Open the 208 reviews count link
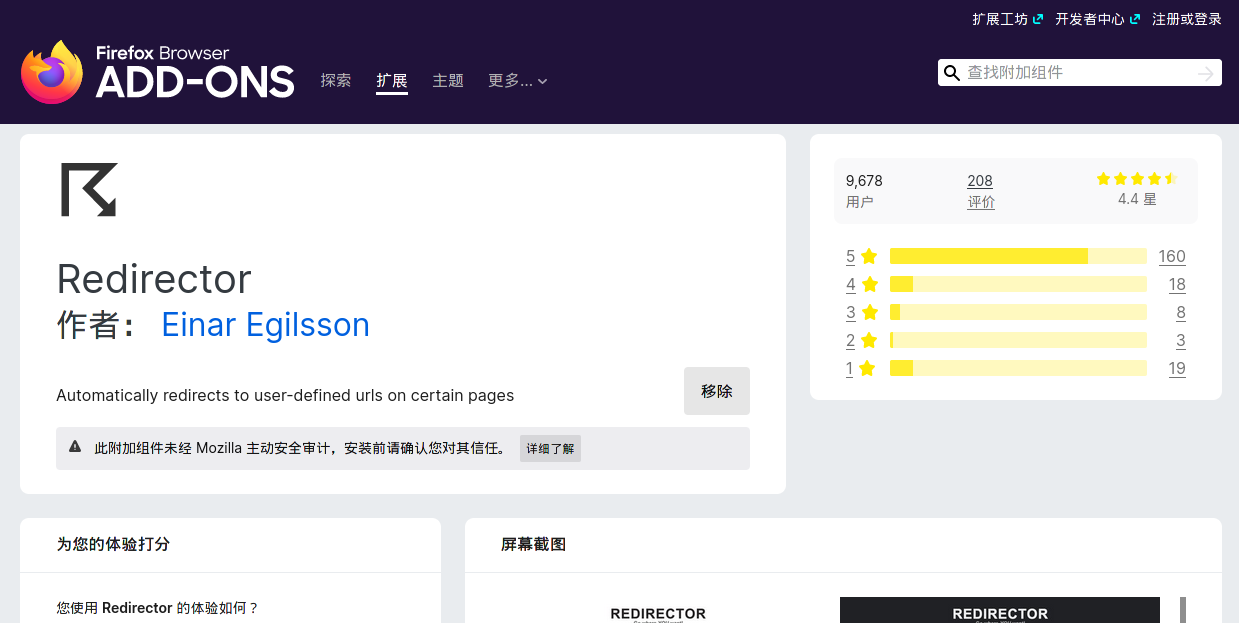This screenshot has width=1239, height=623. (980, 181)
